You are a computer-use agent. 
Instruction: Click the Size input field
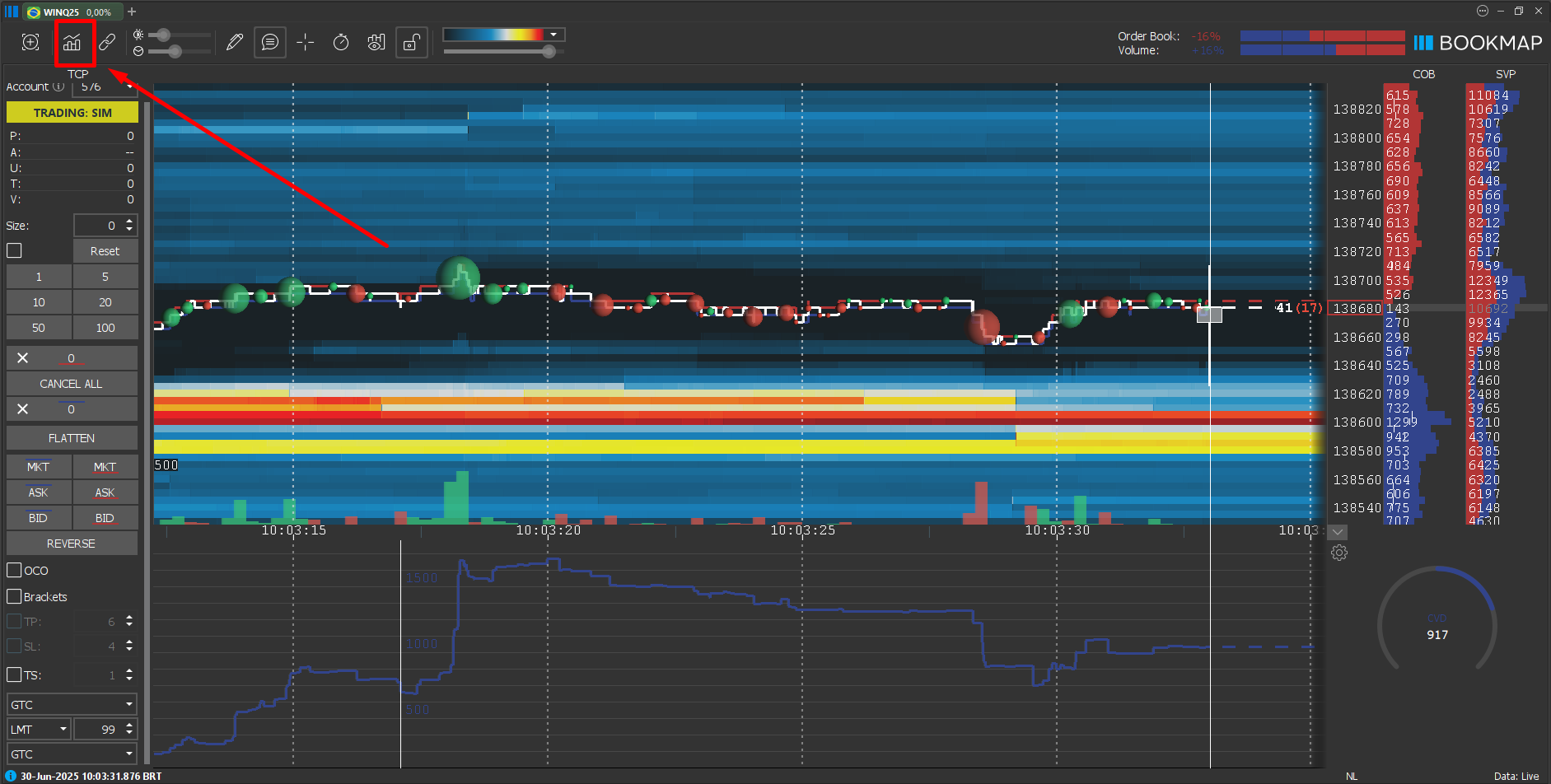[x=99, y=225]
